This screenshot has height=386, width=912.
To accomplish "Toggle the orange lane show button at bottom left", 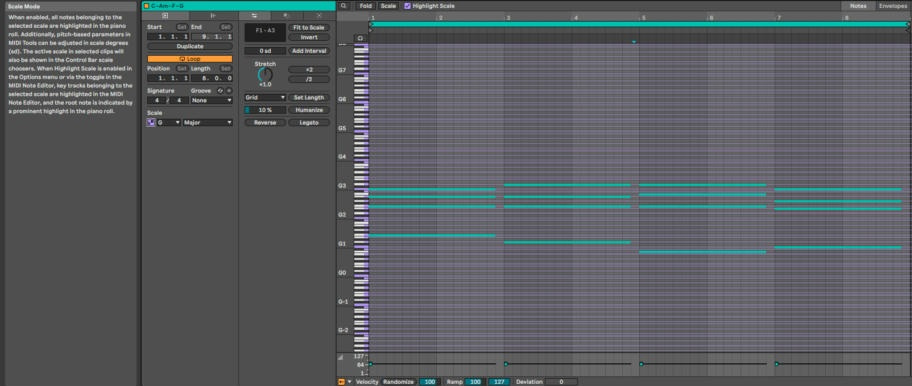I will click(341, 382).
